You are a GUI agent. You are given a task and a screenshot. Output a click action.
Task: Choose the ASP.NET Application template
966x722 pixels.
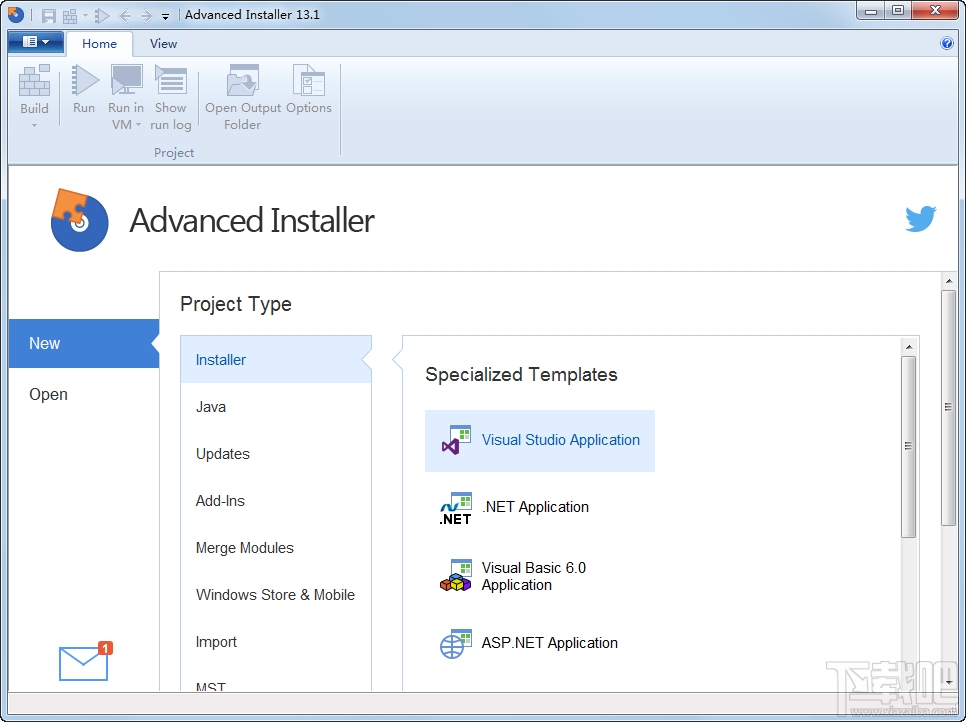pyautogui.click(x=540, y=643)
